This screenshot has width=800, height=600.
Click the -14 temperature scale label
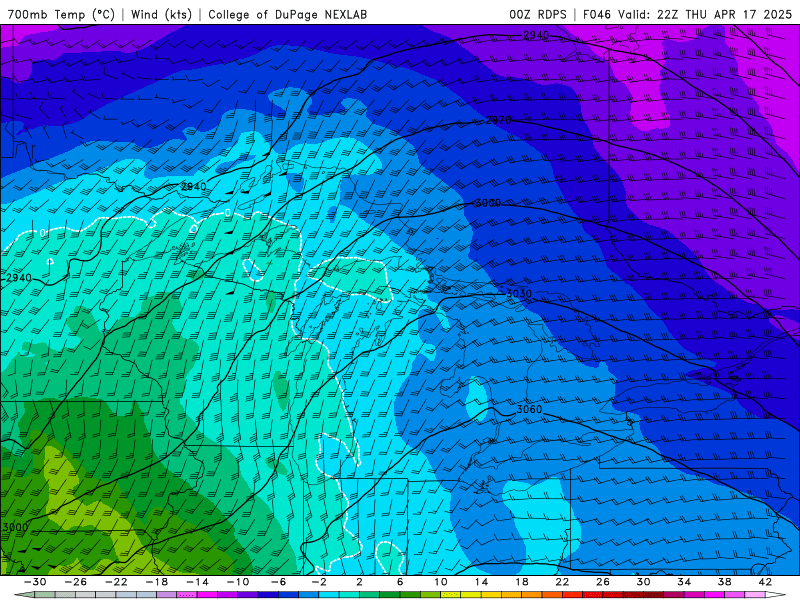[x=197, y=582]
